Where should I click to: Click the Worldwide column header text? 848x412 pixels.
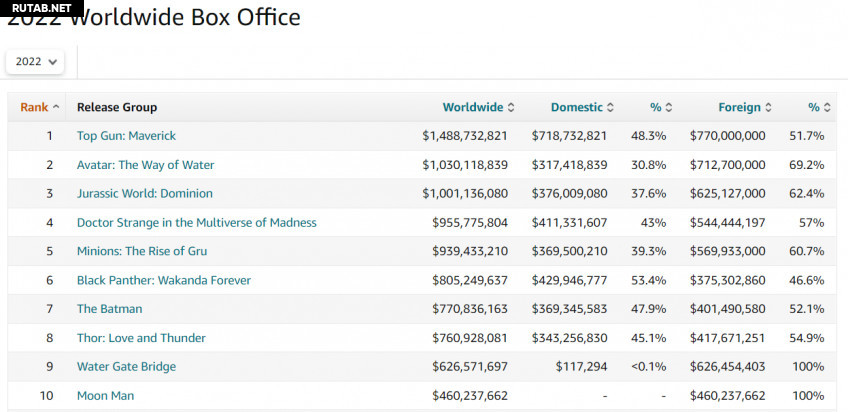point(472,107)
